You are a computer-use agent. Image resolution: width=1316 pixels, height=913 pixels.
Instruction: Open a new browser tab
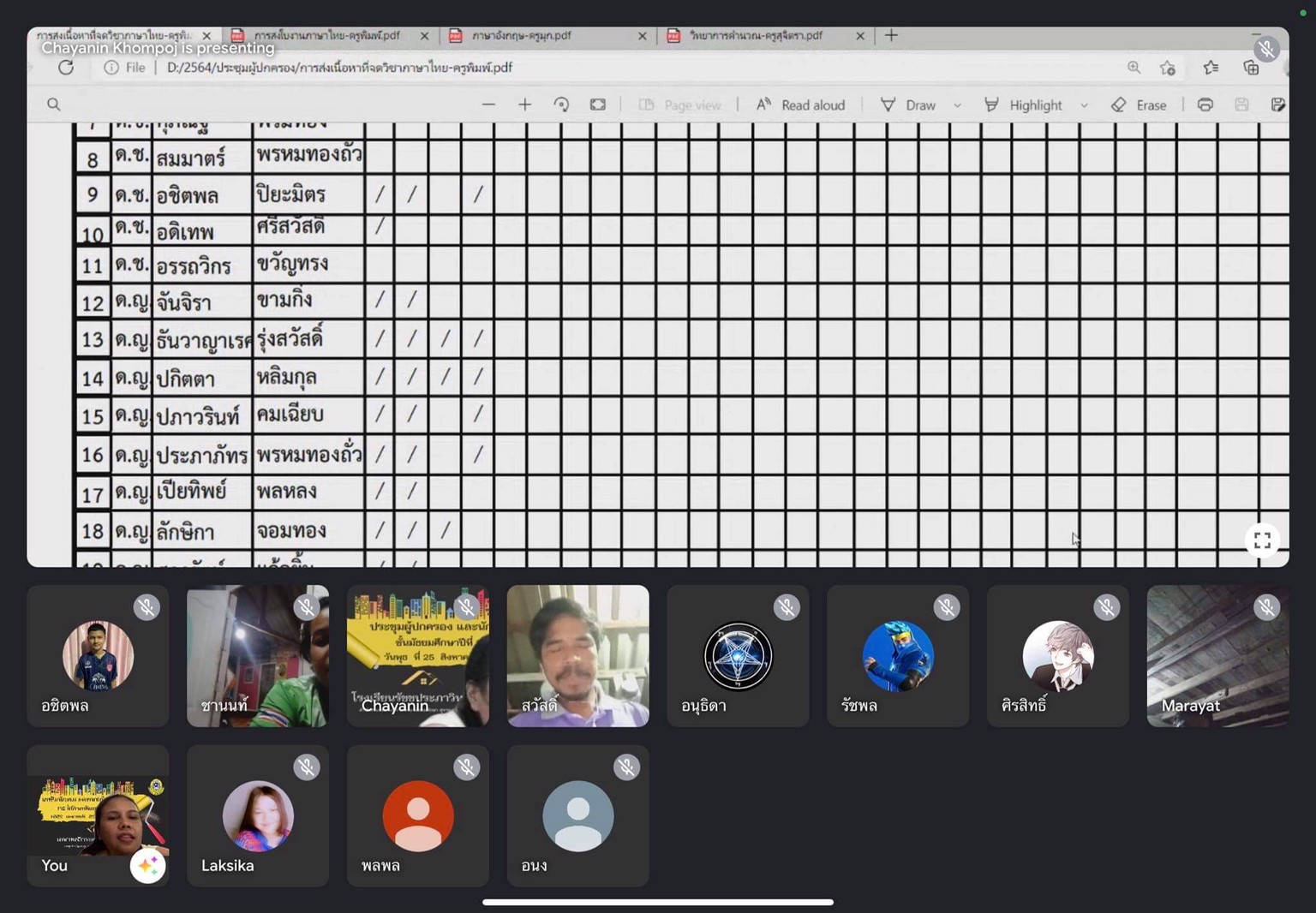click(x=891, y=35)
